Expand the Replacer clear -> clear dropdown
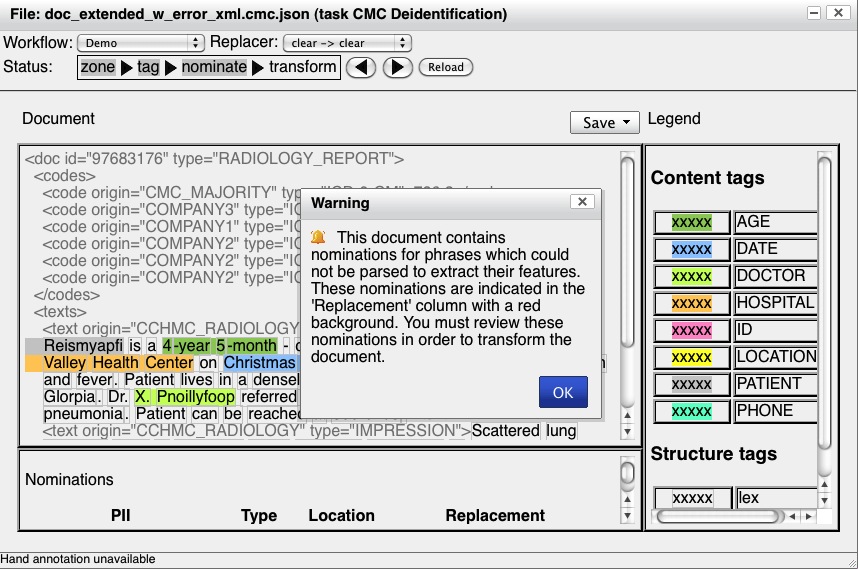 347,43
